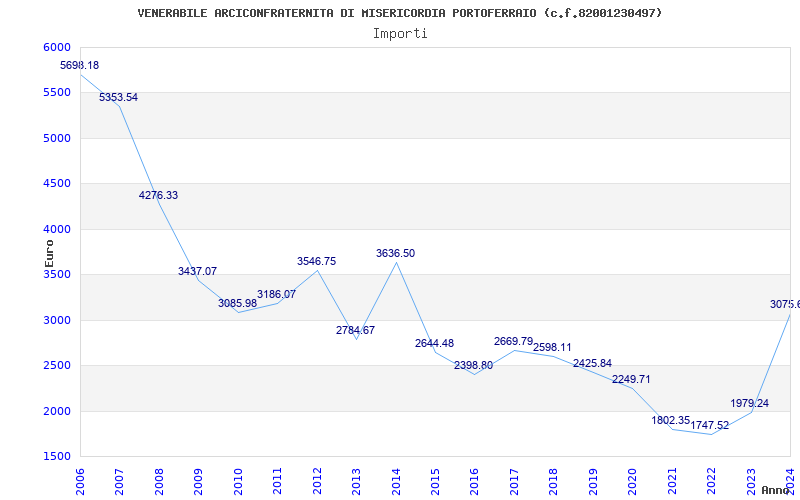Click the 3000 y-axis tick
Screen dimensions: 800x500
[x=57, y=320]
